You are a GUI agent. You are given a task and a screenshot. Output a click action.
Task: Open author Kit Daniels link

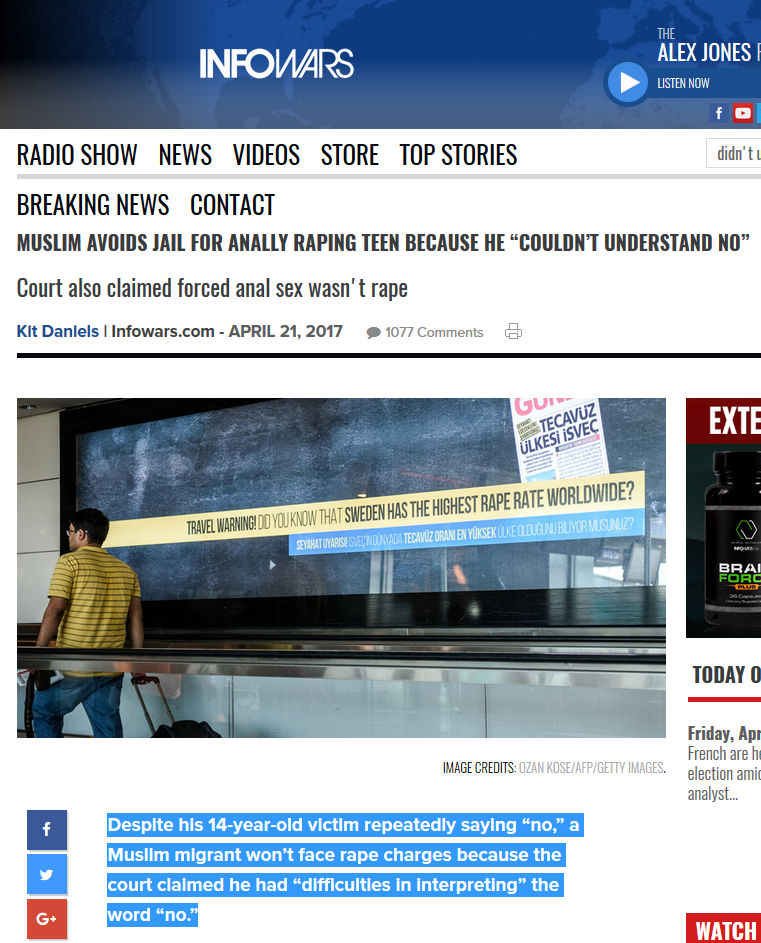click(x=58, y=331)
